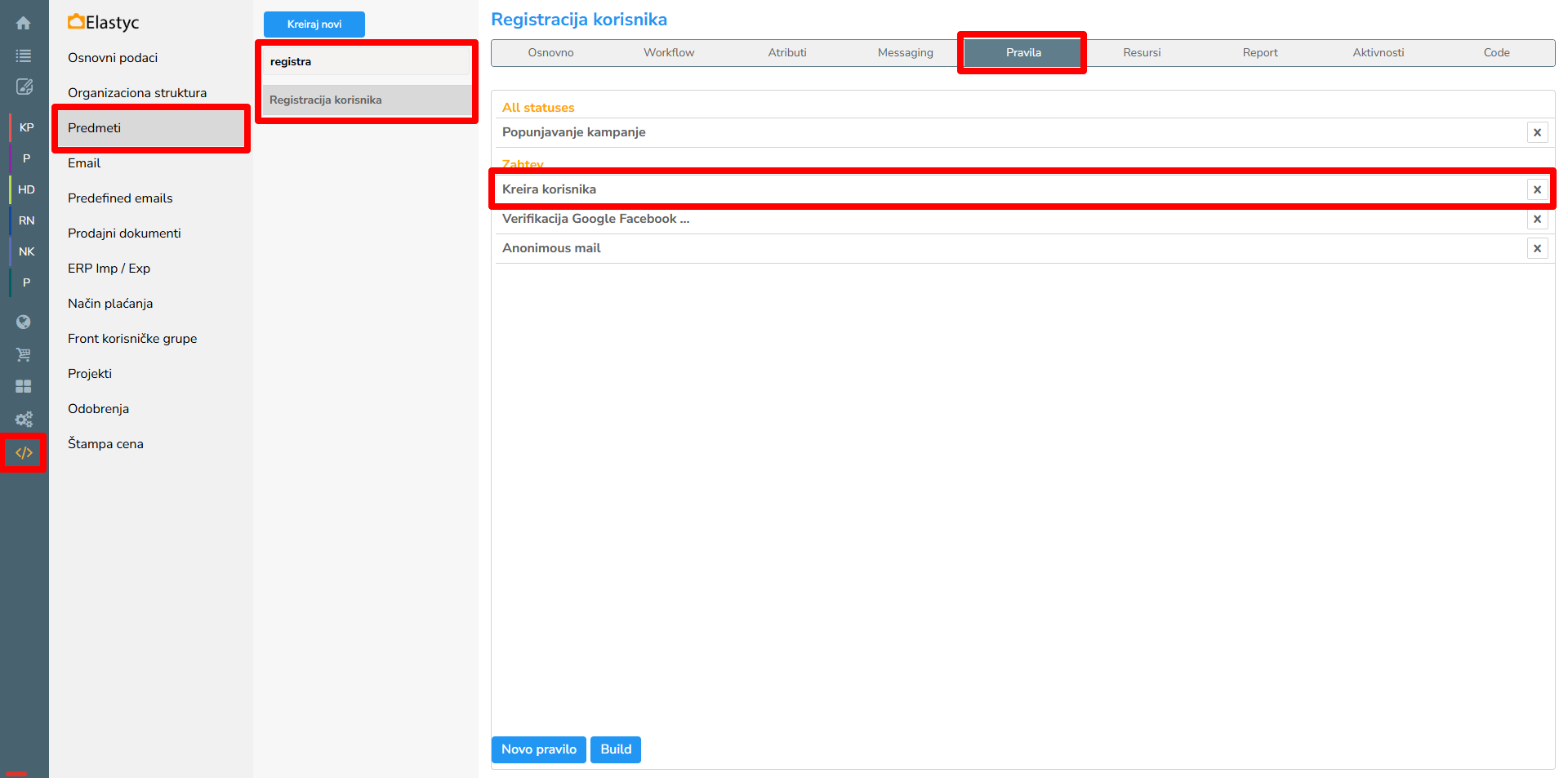Viewport: 1568px width, 778px height.
Task: Go to the Home icon in sidebar
Action: tap(24, 23)
